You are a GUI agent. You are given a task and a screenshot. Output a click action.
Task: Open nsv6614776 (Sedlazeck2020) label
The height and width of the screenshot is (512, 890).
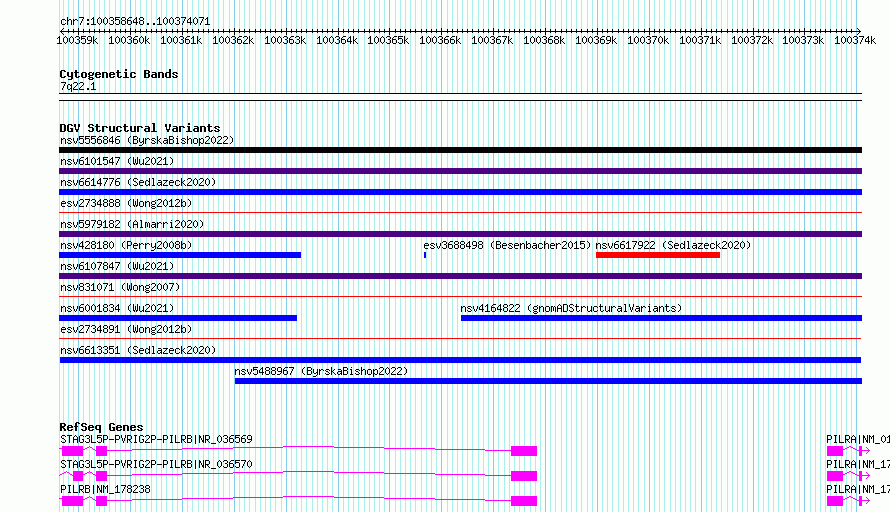(138, 182)
